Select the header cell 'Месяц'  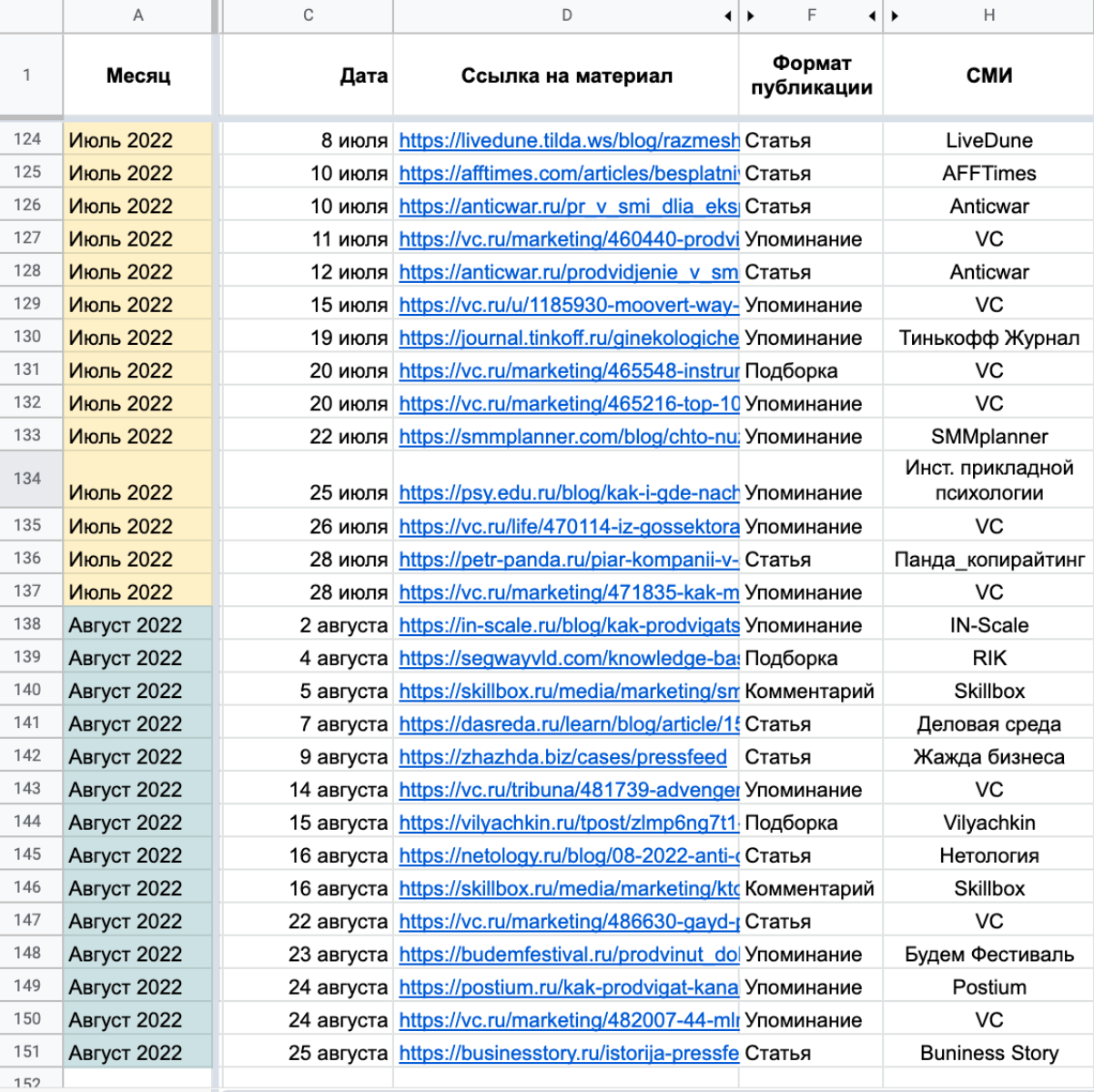(137, 76)
